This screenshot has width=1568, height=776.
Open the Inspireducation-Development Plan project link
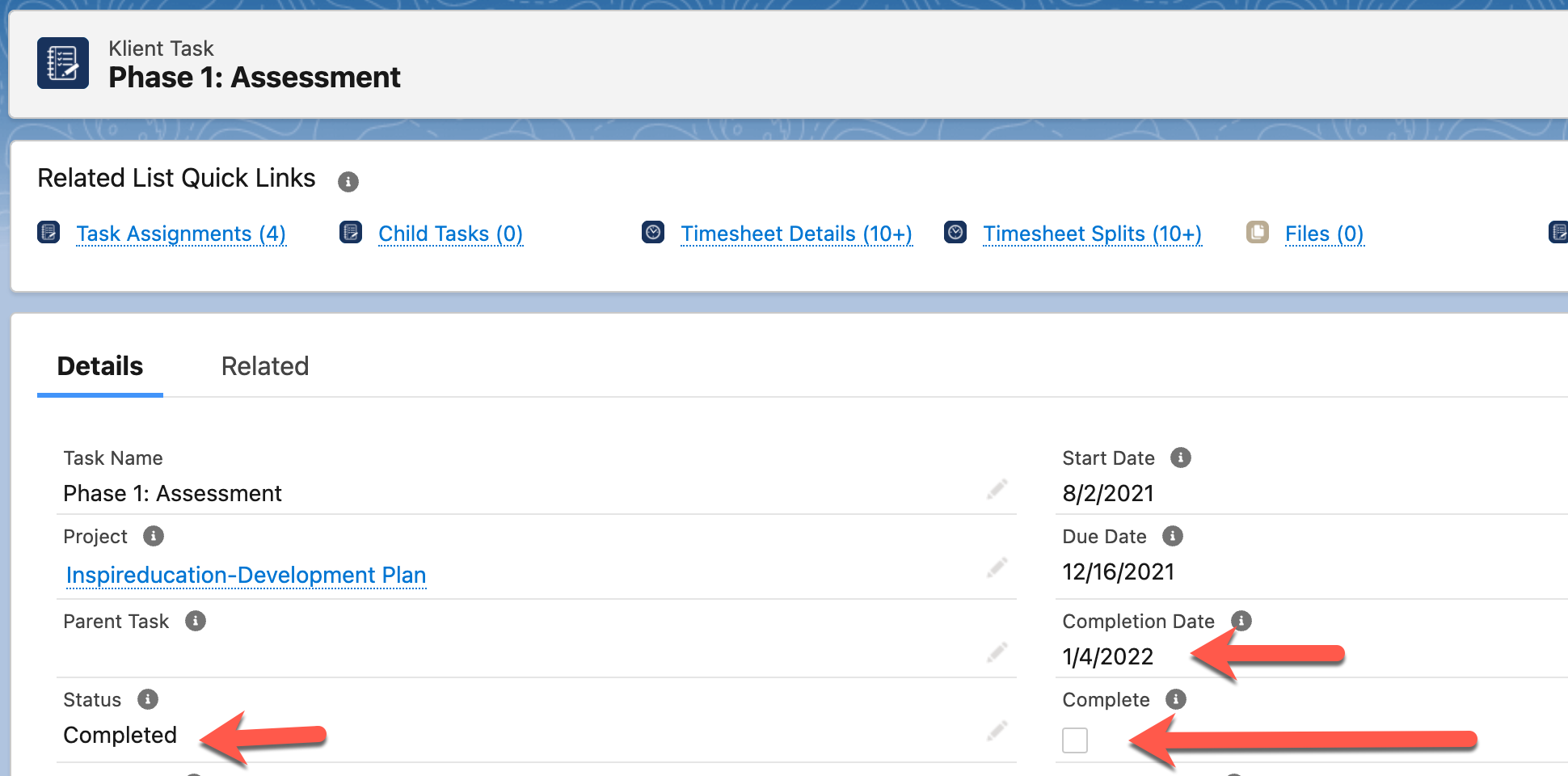[246, 575]
